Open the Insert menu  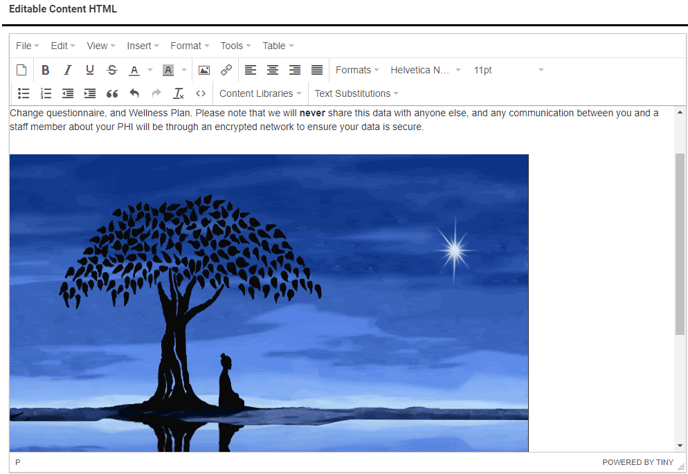tap(143, 46)
